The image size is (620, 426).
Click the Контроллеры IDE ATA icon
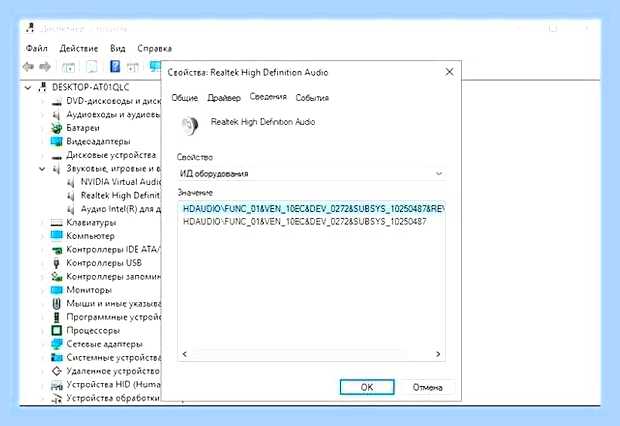coord(57,250)
